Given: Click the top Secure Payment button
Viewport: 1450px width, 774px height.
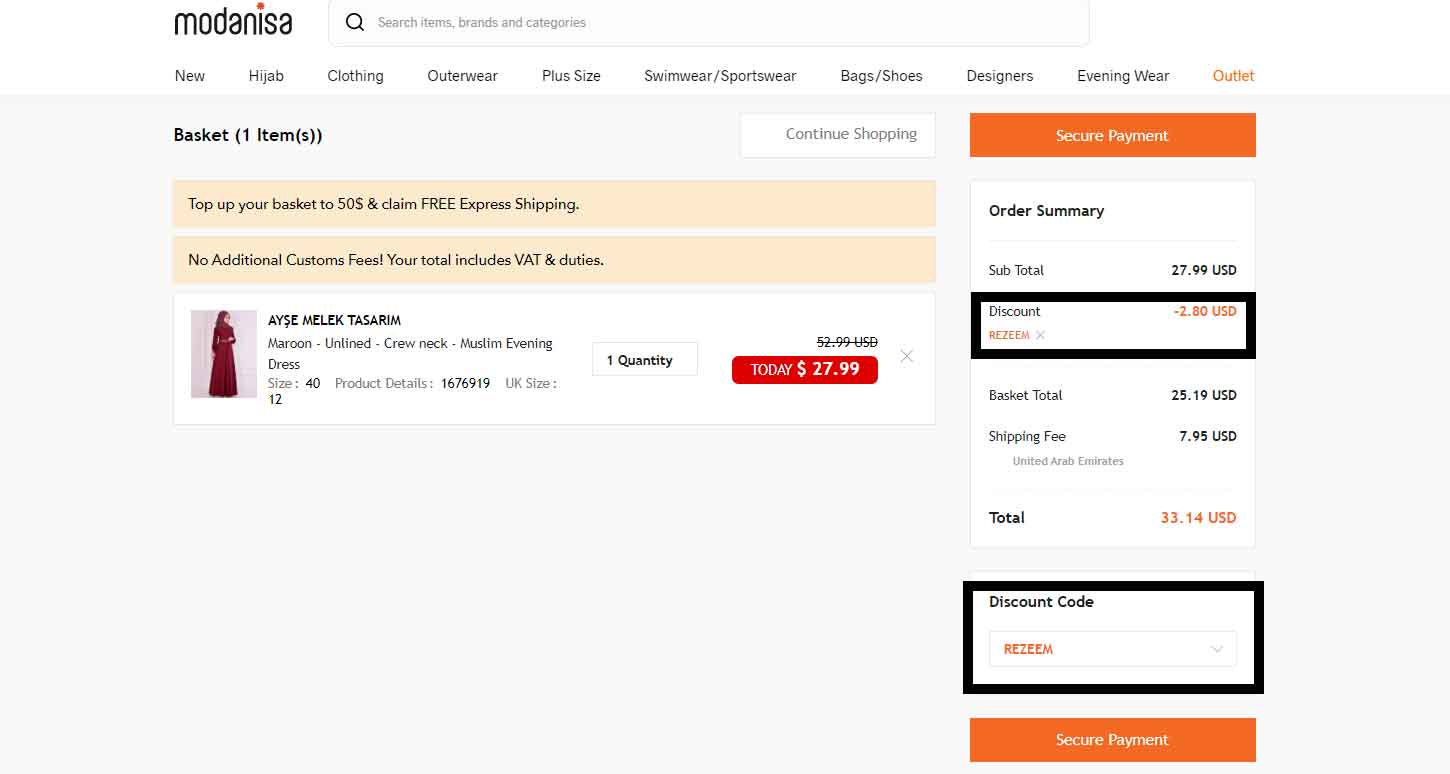Looking at the screenshot, I should tap(1111, 135).
